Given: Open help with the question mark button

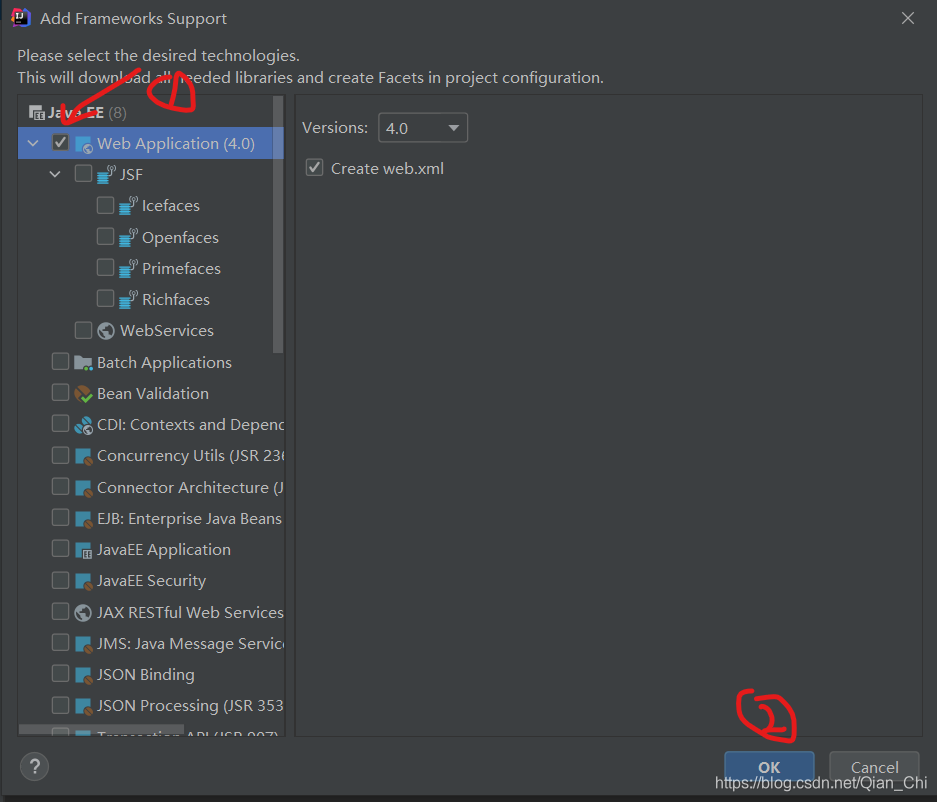Looking at the screenshot, I should click(x=35, y=766).
